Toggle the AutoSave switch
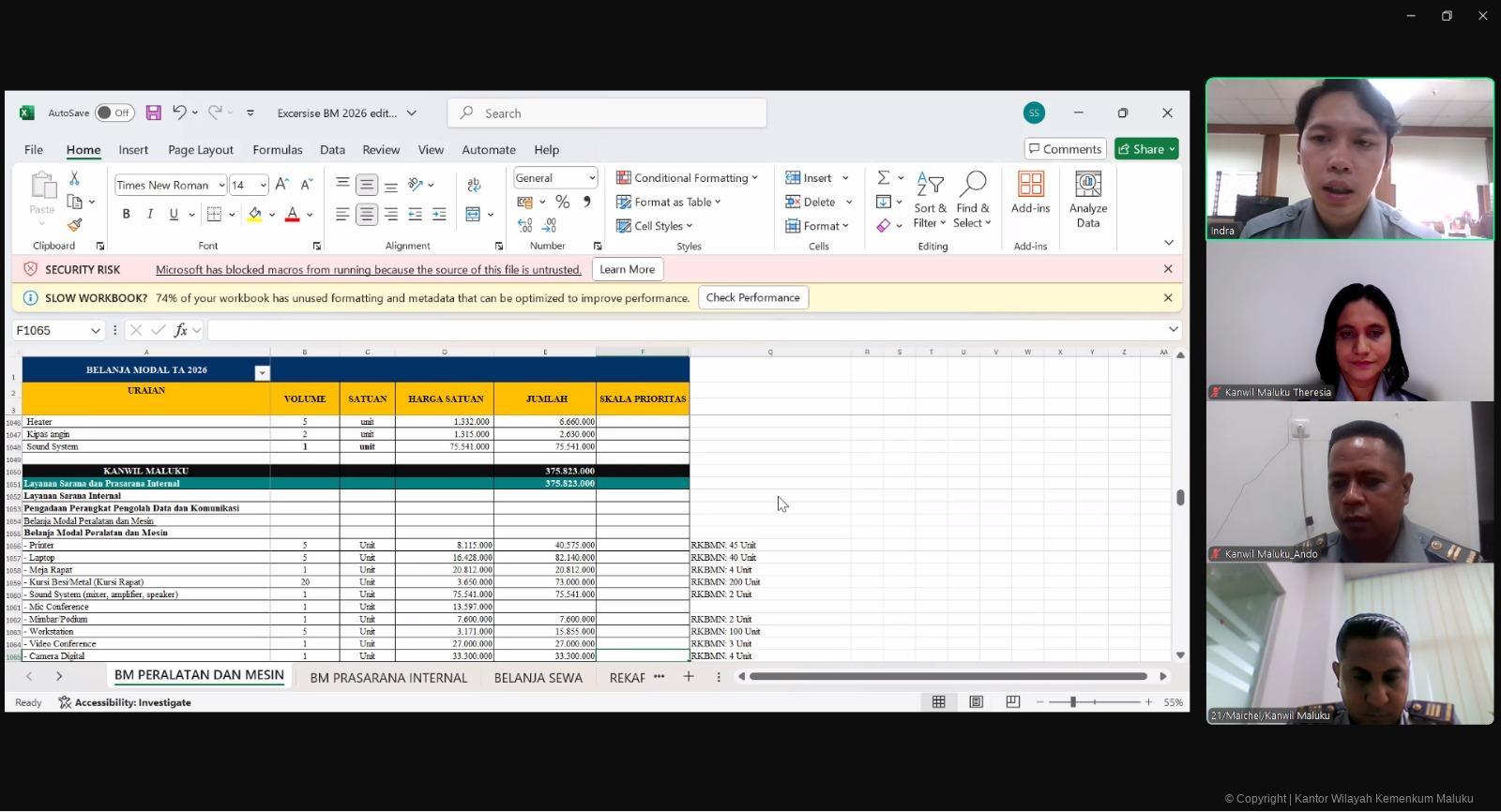Viewport: 1501px width, 812px height. [x=114, y=113]
